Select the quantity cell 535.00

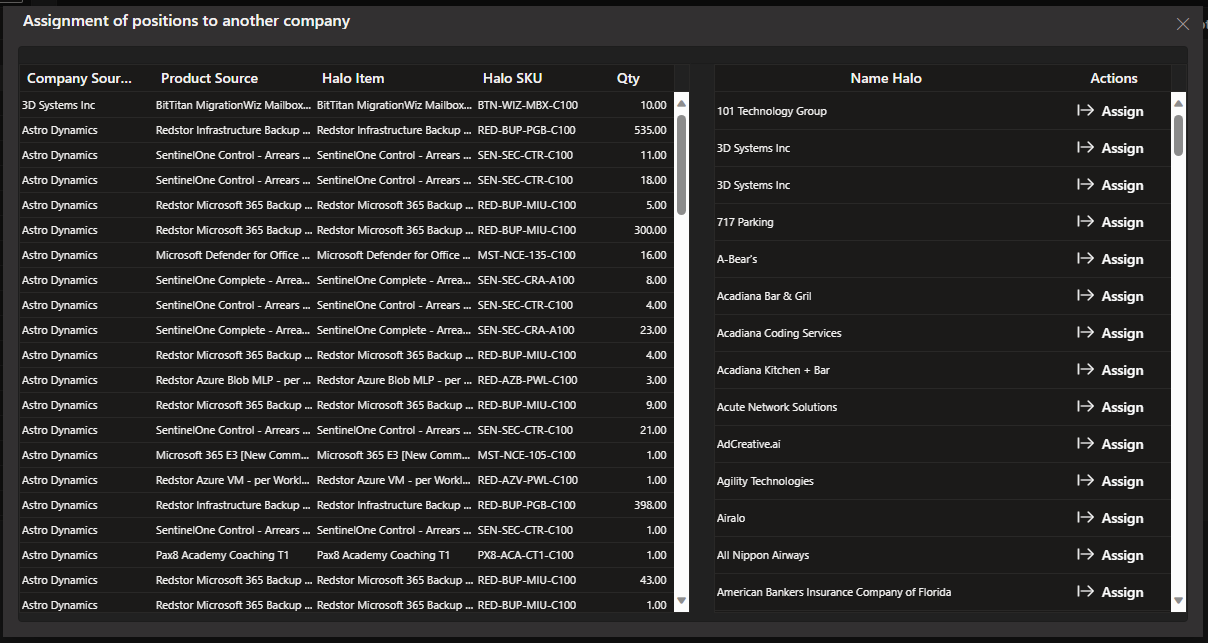click(x=650, y=130)
